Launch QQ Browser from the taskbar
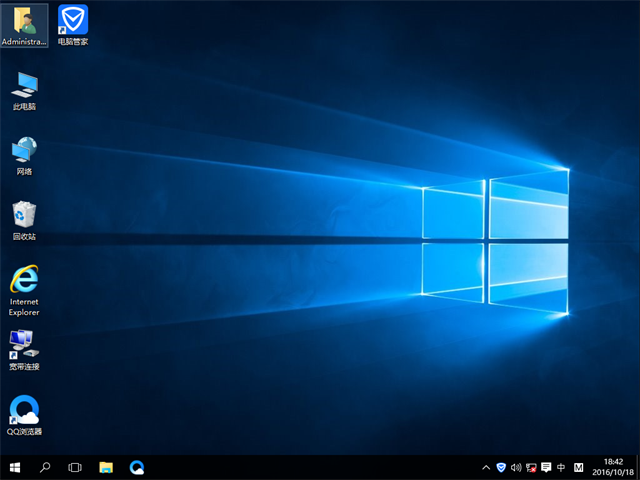 136,467
